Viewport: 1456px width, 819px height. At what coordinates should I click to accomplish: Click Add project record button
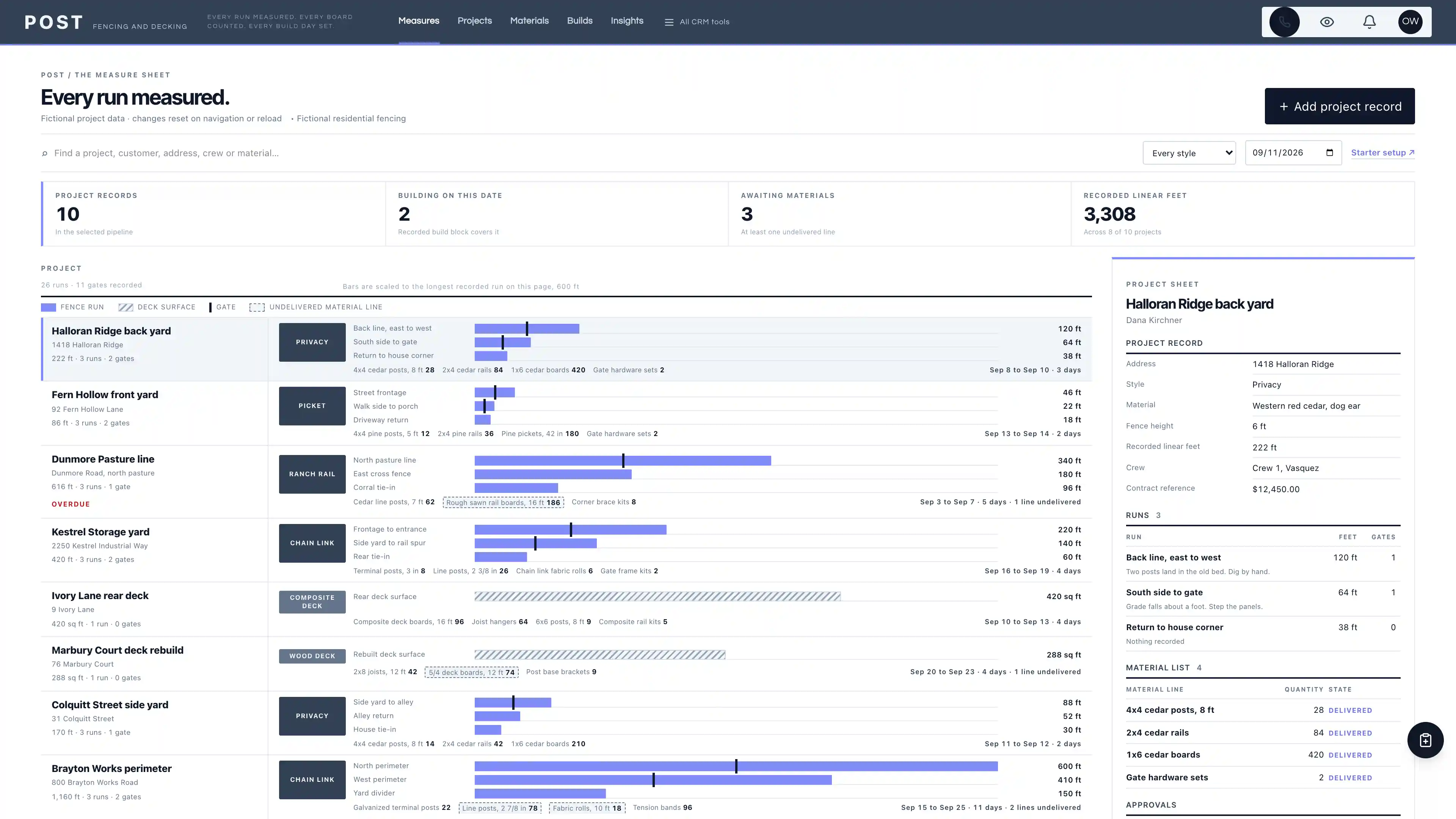tap(1340, 106)
